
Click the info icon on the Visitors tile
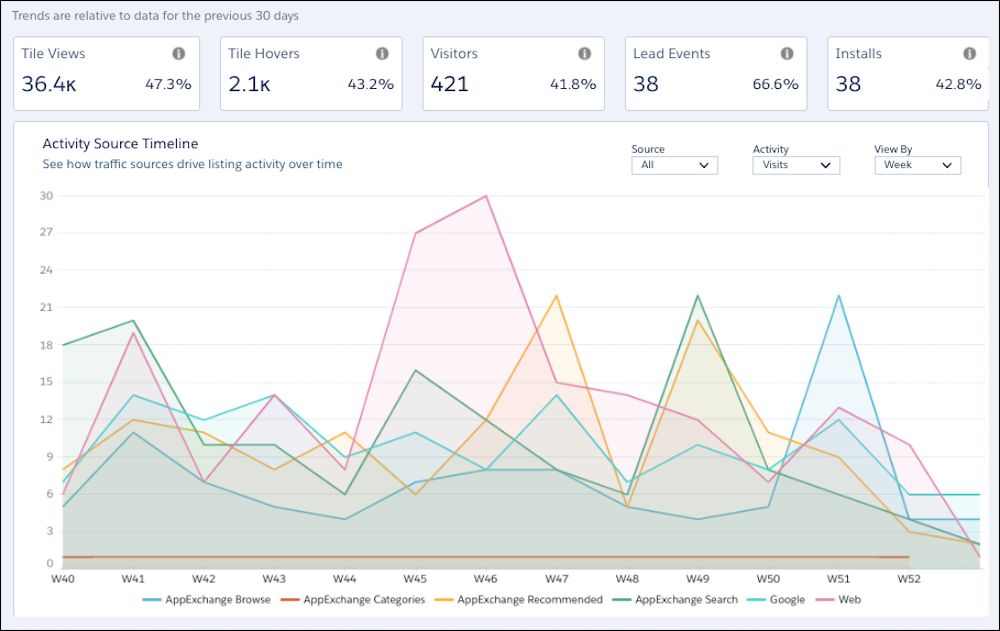(585, 54)
